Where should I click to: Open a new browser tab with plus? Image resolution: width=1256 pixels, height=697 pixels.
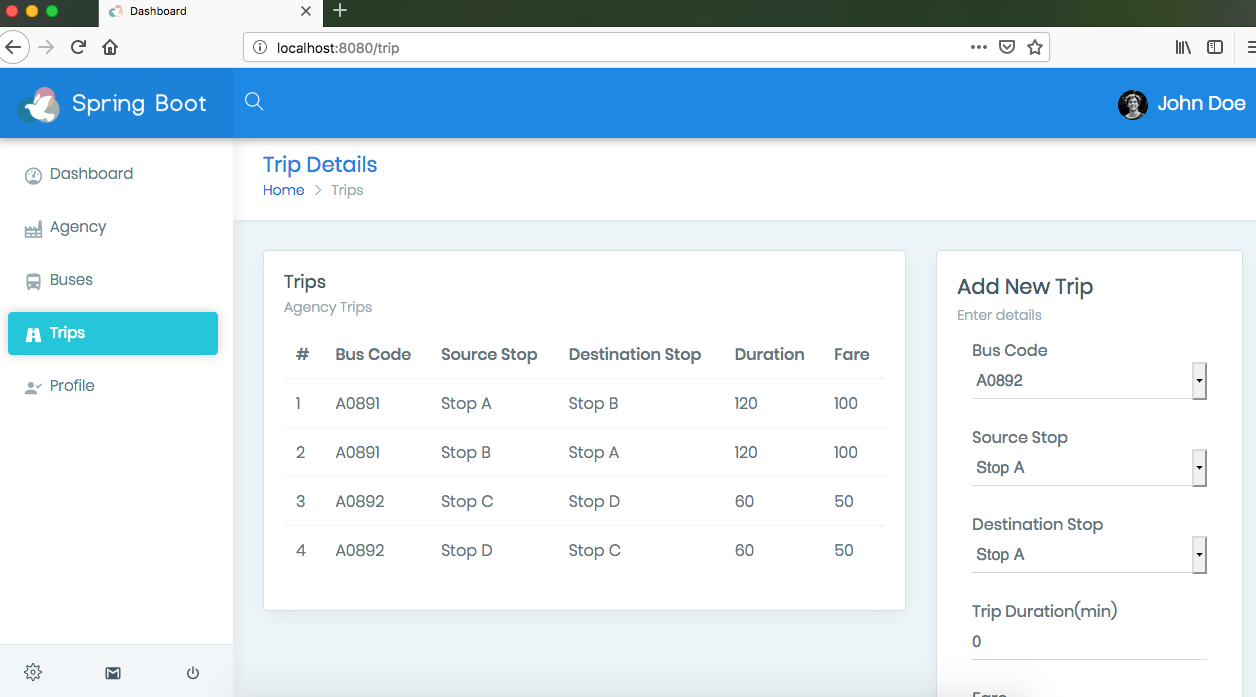tap(340, 11)
